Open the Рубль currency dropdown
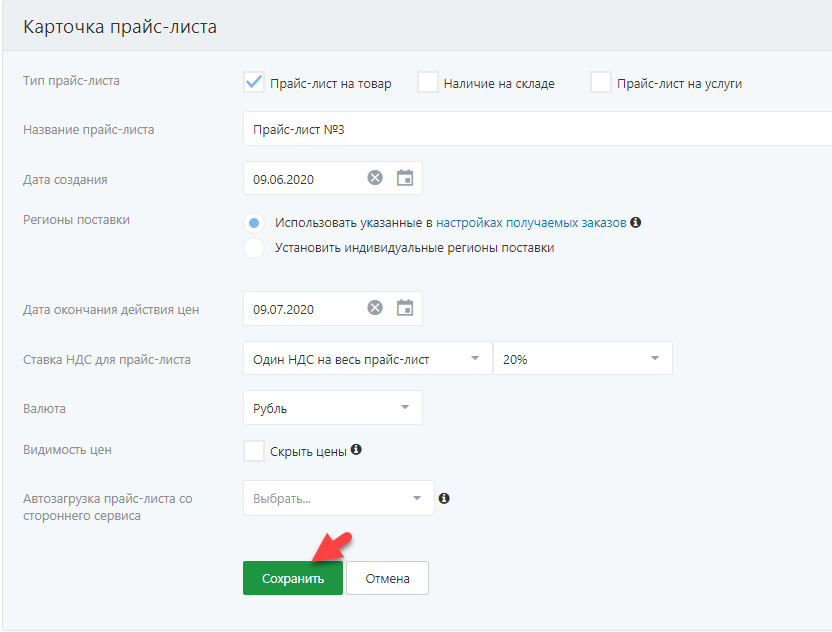 pos(332,408)
